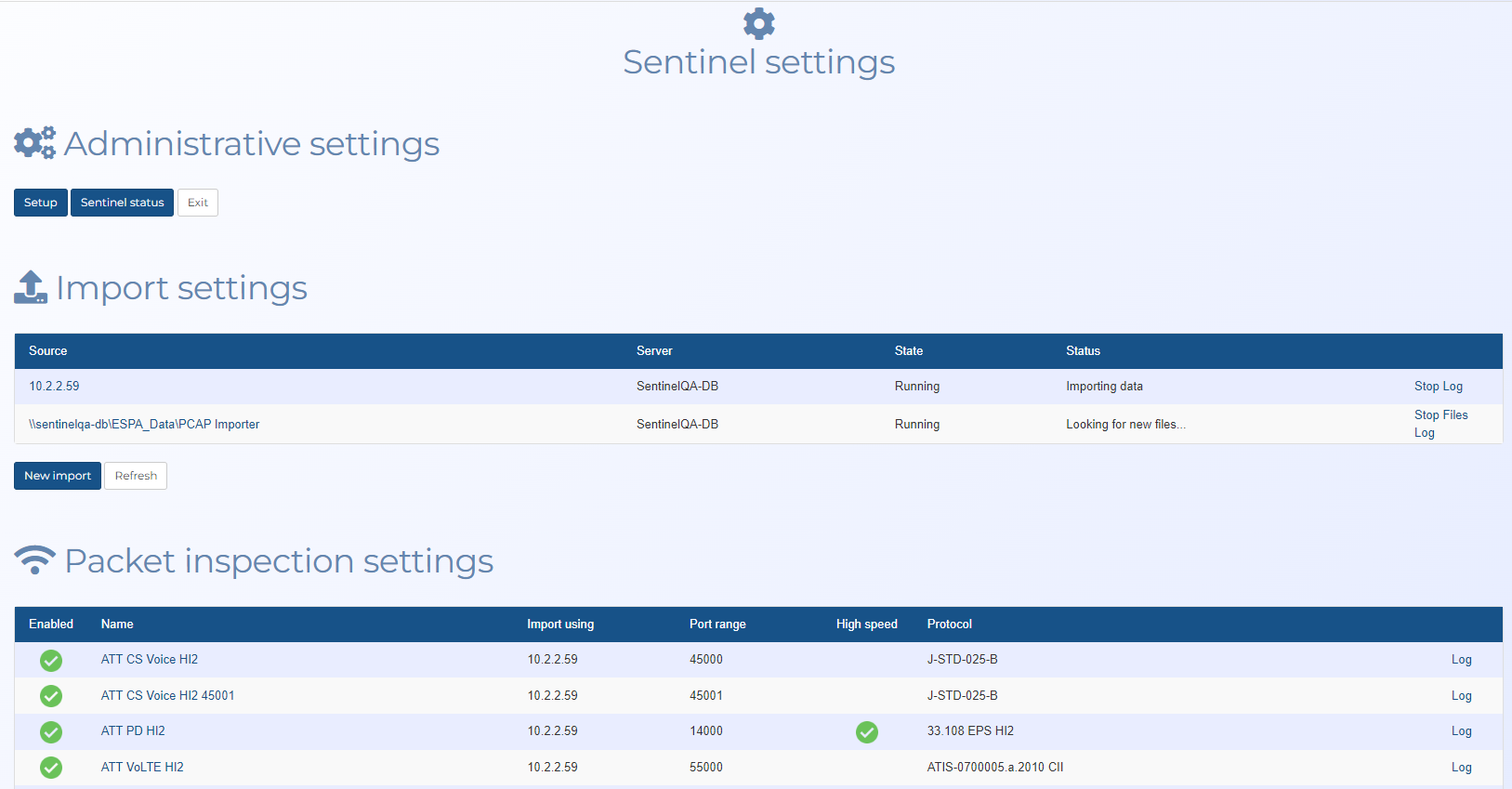Screen dimensions: 1512x789
Task: Click the Packet inspection wifi icon
Action: (x=35, y=559)
